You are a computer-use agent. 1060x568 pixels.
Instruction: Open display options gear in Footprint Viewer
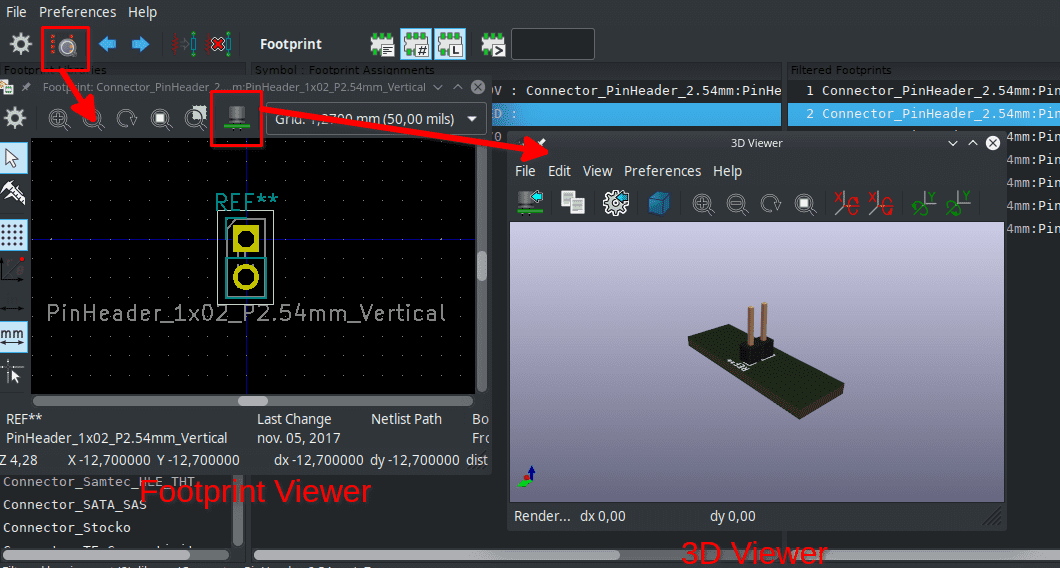click(15, 118)
